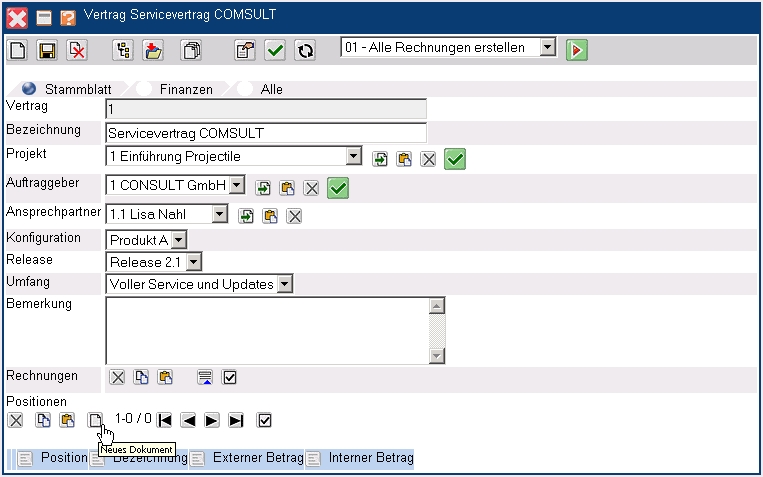This screenshot has width=763, height=477.
Task: Click the folder import icon with red arrow
Action: click(x=153, y=50)
